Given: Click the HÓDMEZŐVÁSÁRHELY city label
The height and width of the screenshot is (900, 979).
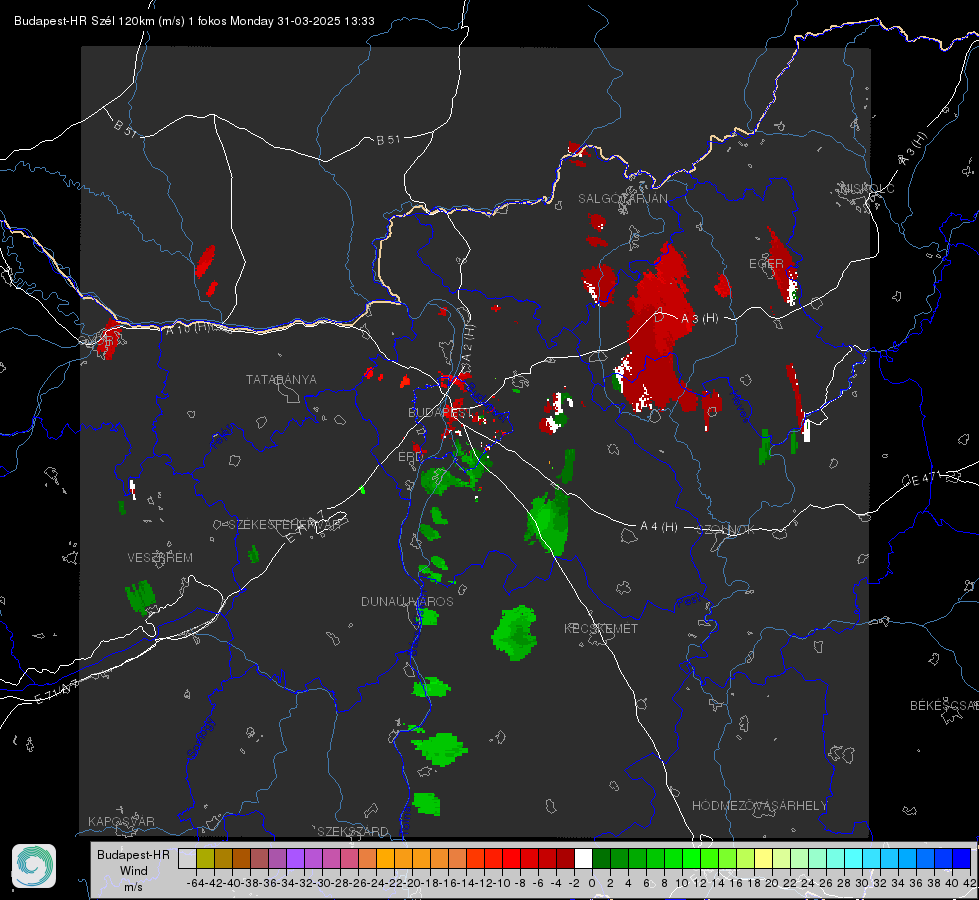Looking at the screenshot, I should [x=759, y=805].
